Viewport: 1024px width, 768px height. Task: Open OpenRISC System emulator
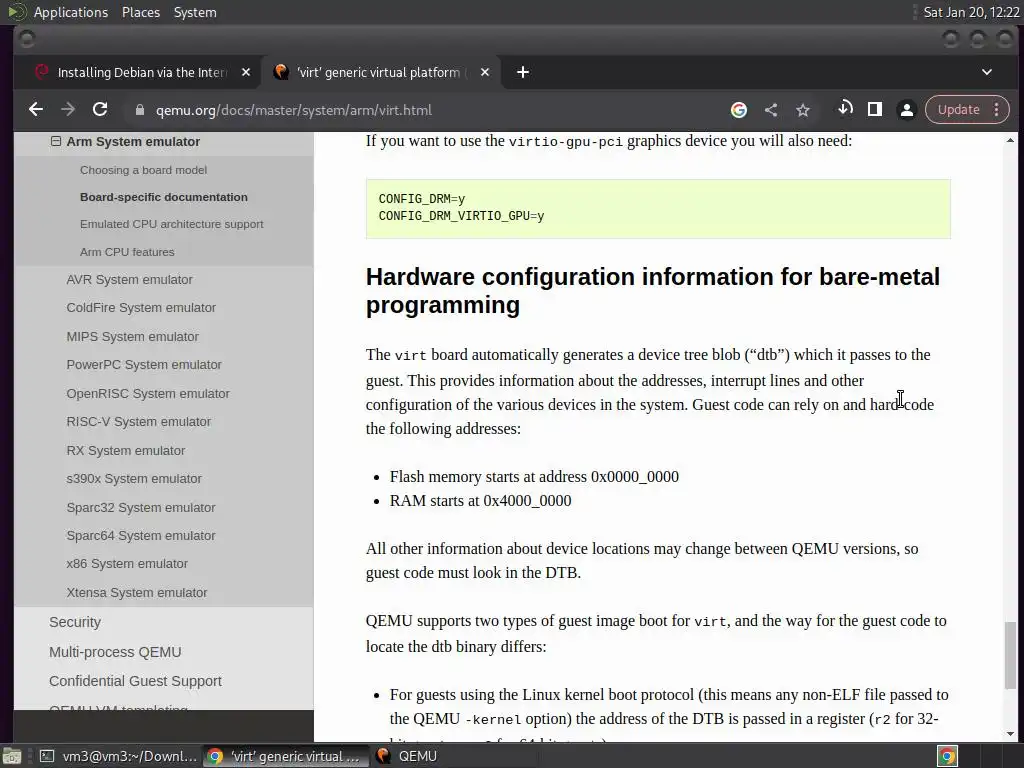pos(148,394)
